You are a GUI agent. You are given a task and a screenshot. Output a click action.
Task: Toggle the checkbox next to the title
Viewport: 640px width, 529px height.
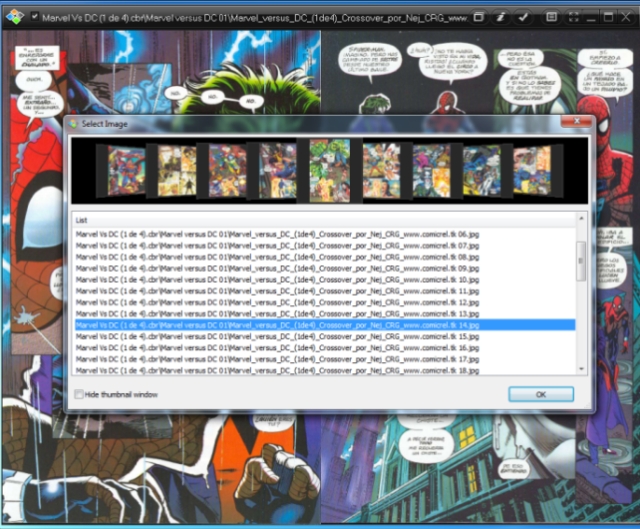[x=35, y=16]
